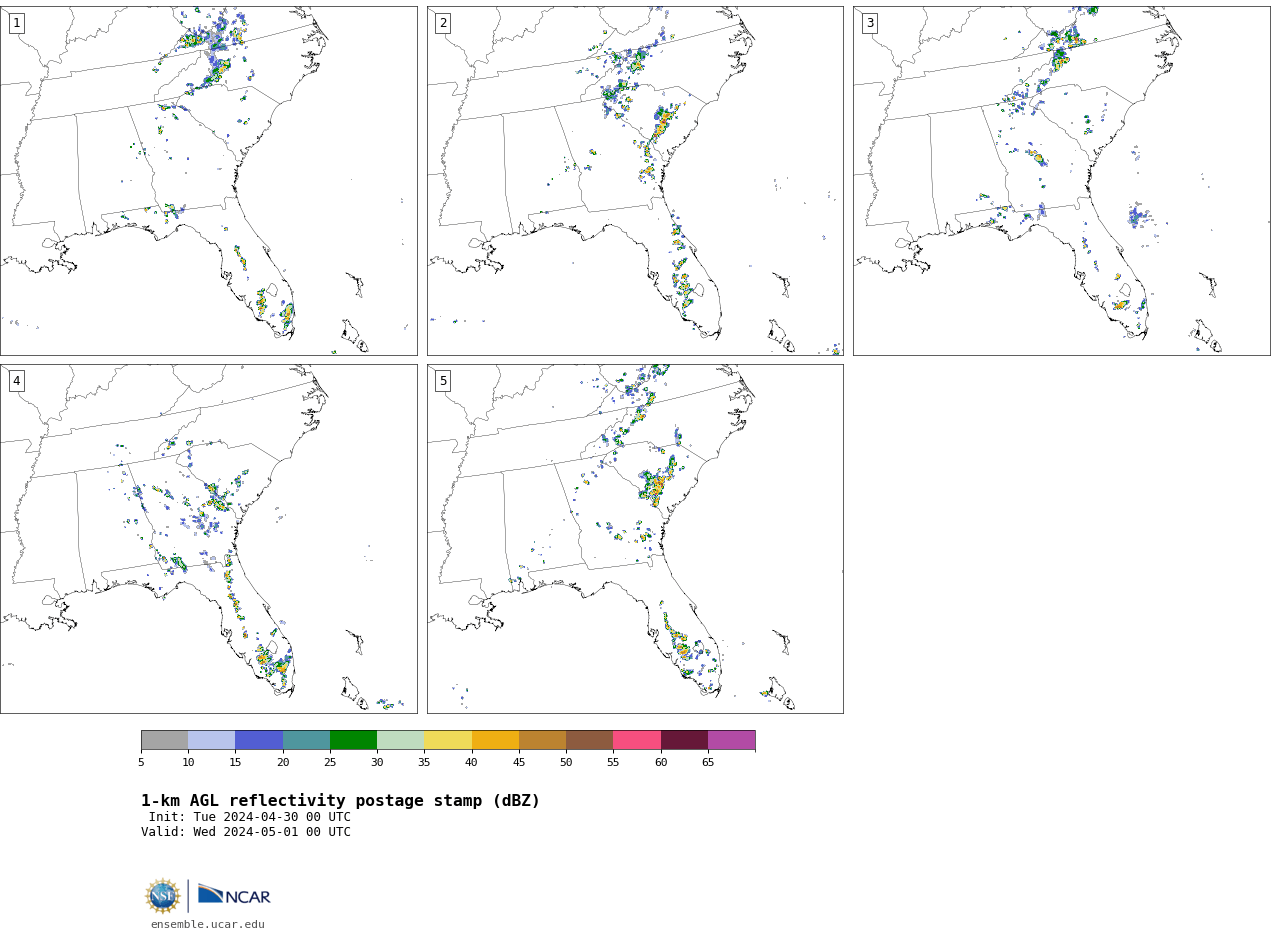
Task: Click the colorbar tick label '20'
Action: click(283, 763)
